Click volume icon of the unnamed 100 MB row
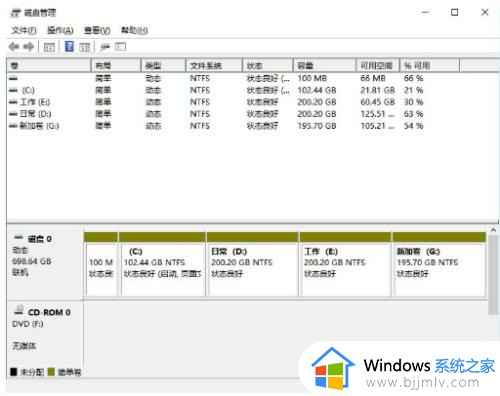Image resolution: width=500 pixels, height=396 pixels. (x=13, y=78)
